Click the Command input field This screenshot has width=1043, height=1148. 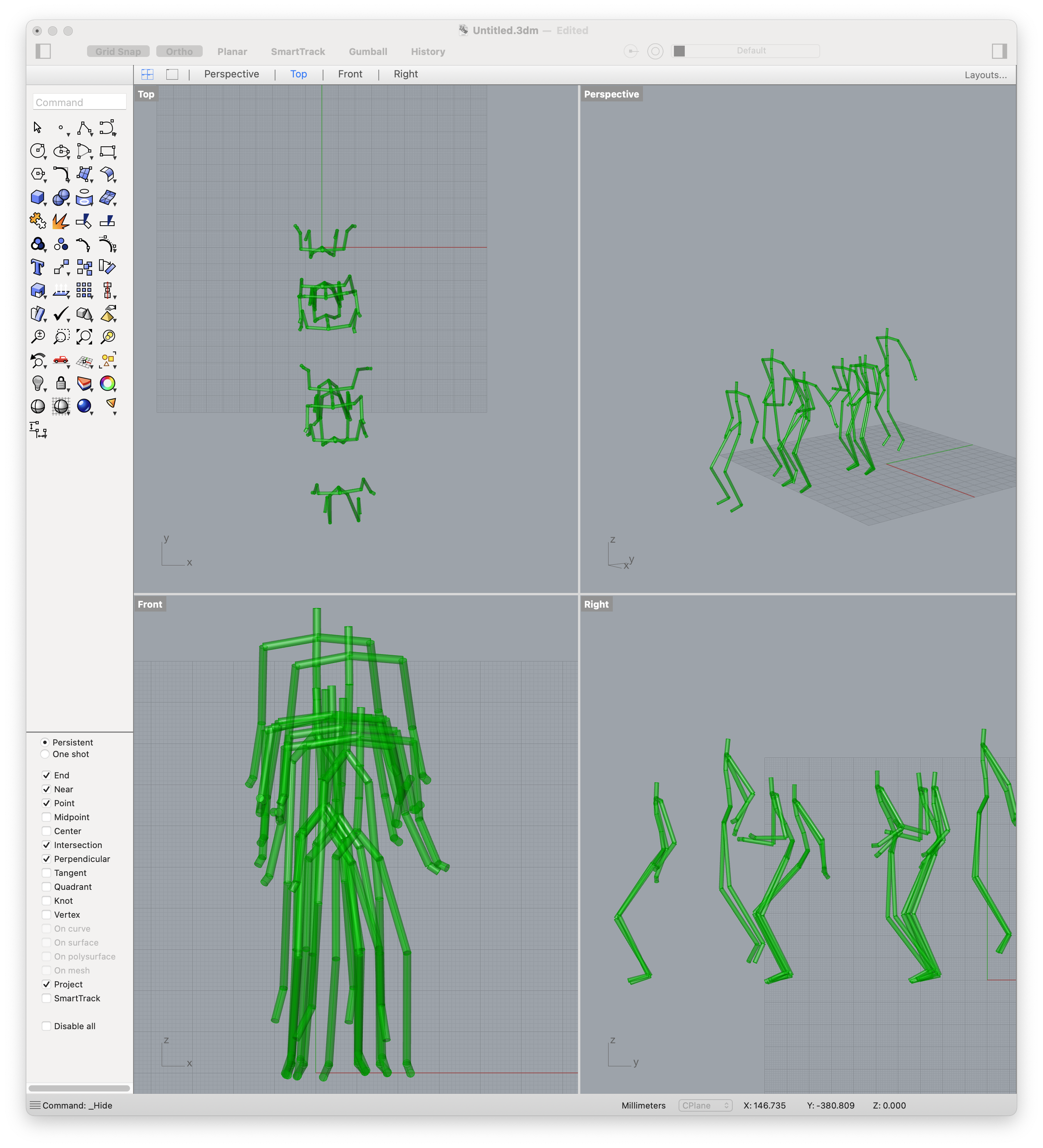tap(79, 102)
